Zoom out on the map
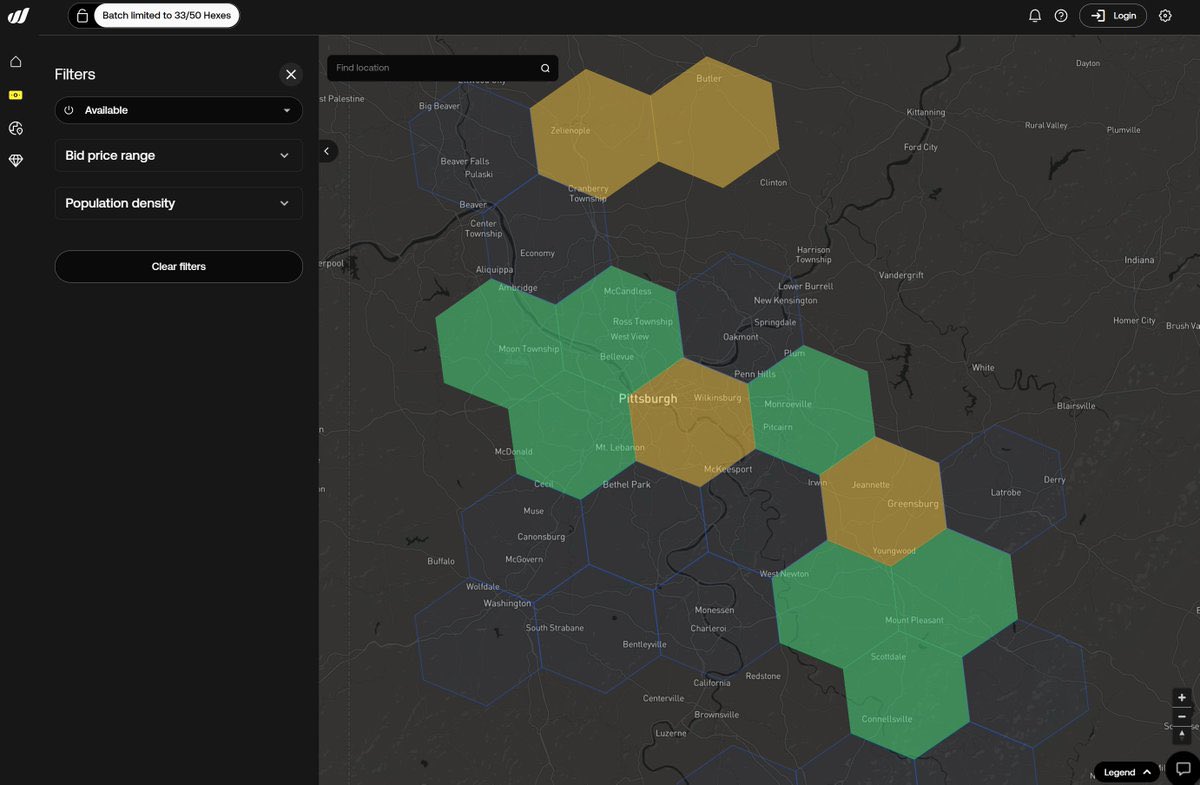The width and height of the screenshot is (1200, 785). [x=1182, y=716]
